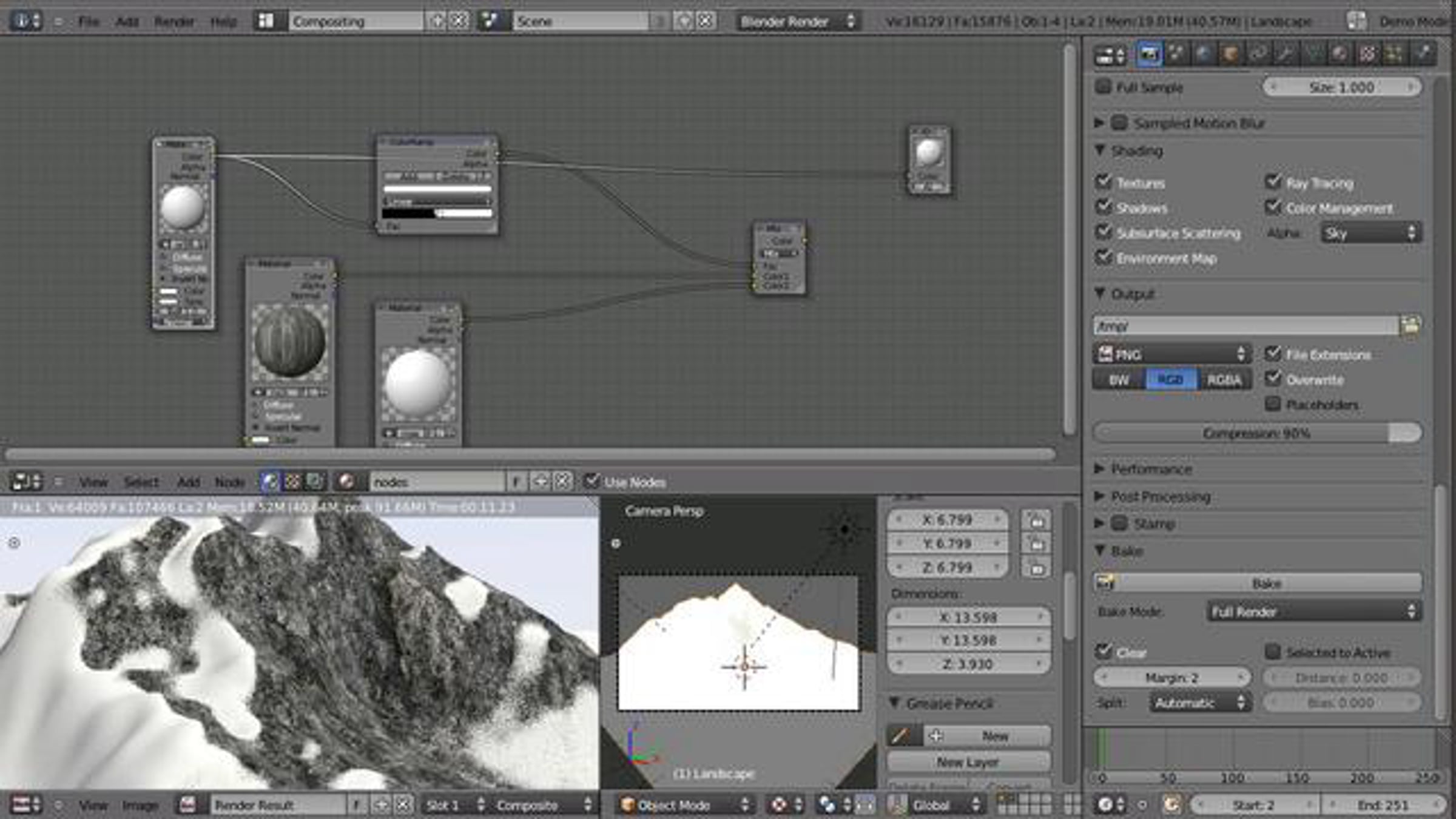This screenshot has width=1456, height=819.
Task: Click the New Layer button
Action: pyautogui.click(x=968, y=762)
